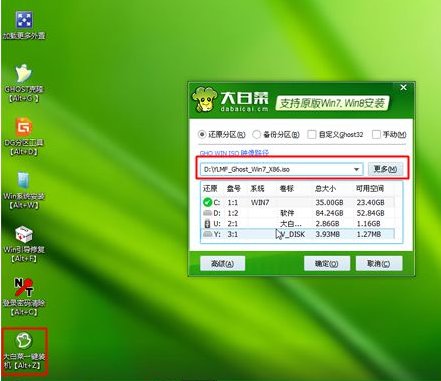Click disk number 3:1 cell
The width and height of the screenshot is (441, 381).
pyautogui.click(x=233, y=234)
